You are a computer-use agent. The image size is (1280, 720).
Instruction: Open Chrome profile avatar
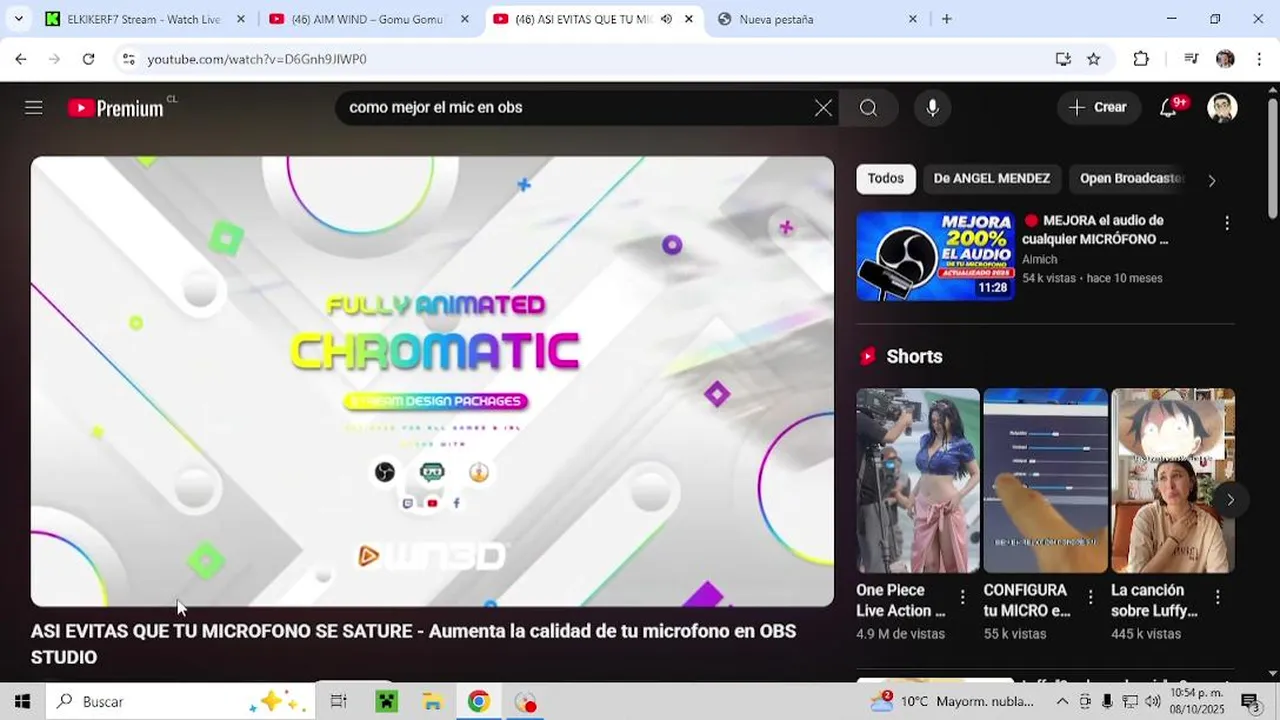click(x=1225, y=59)
